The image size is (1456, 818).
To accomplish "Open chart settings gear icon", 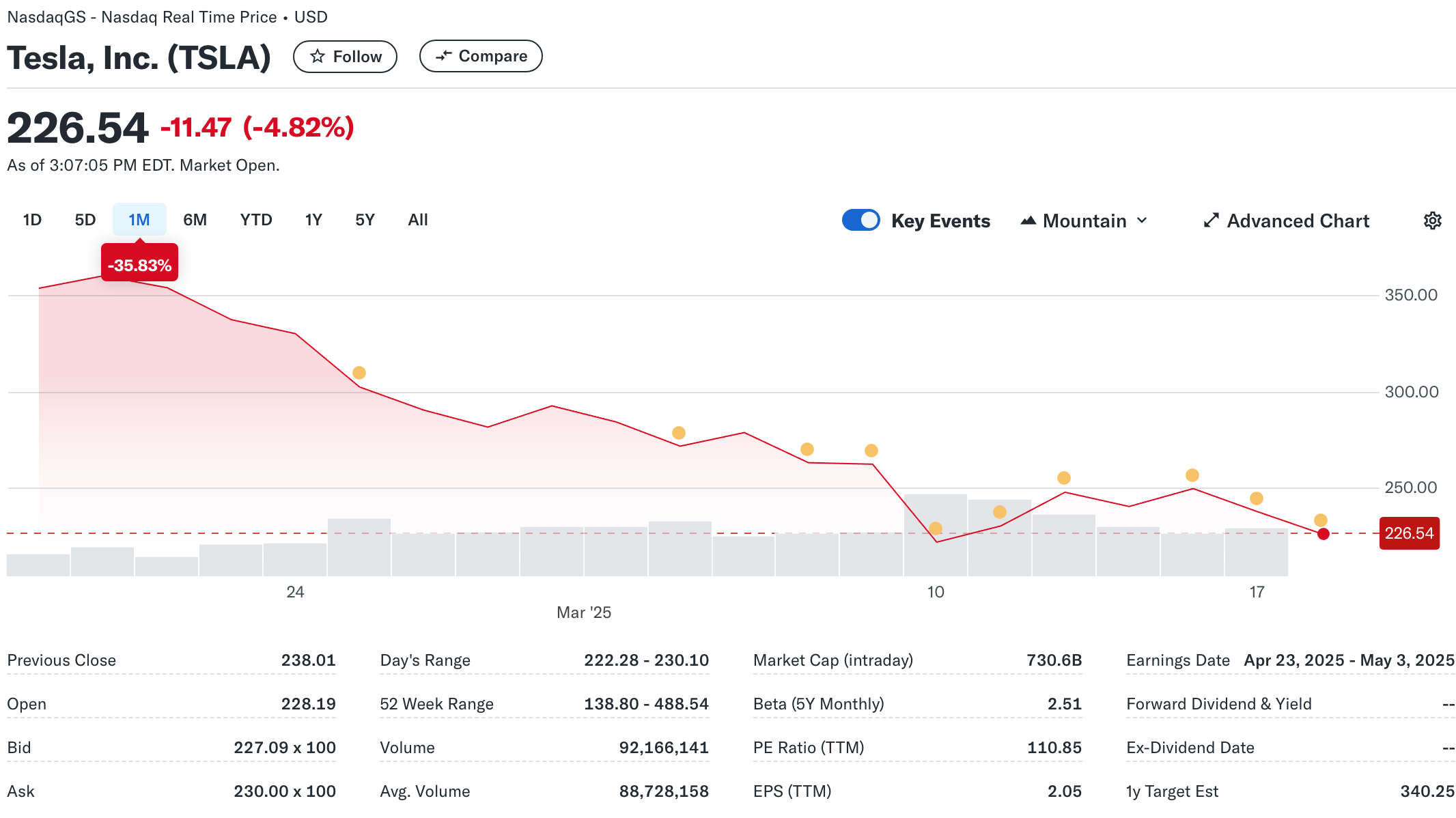I will click(x=1432, y=221).
